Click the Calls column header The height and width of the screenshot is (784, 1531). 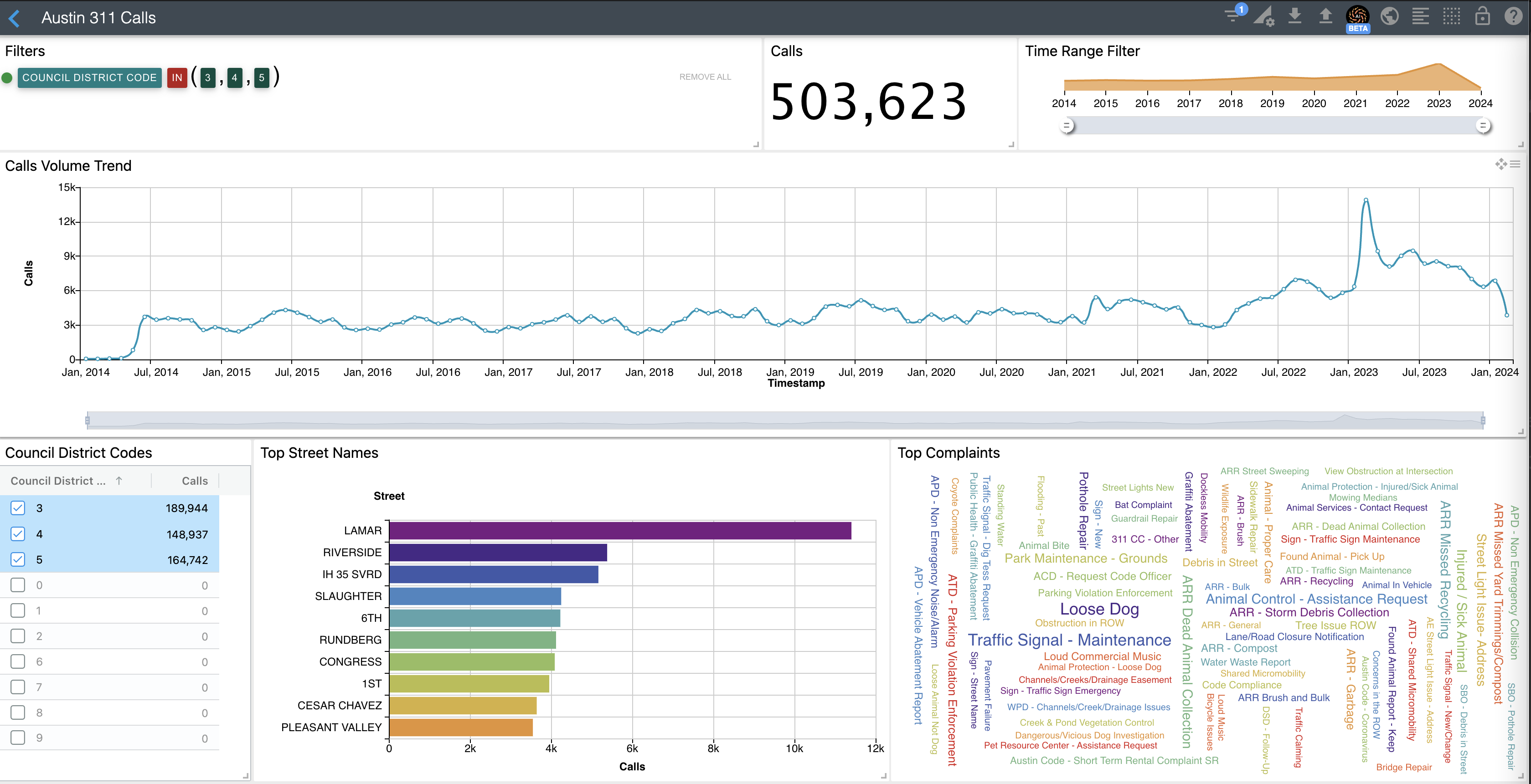[194, 481]
